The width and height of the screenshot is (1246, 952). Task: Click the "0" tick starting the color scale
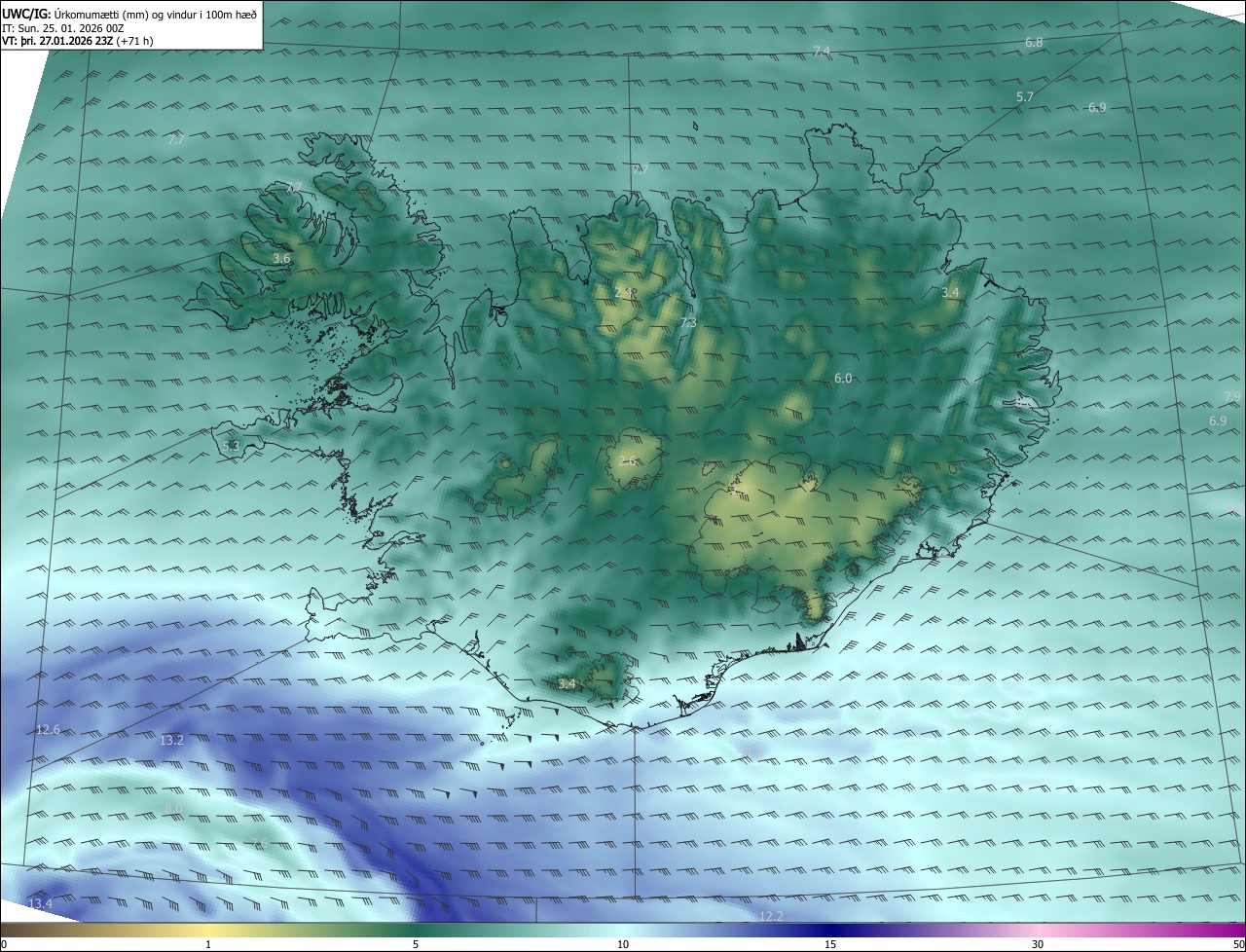point(4,944)
